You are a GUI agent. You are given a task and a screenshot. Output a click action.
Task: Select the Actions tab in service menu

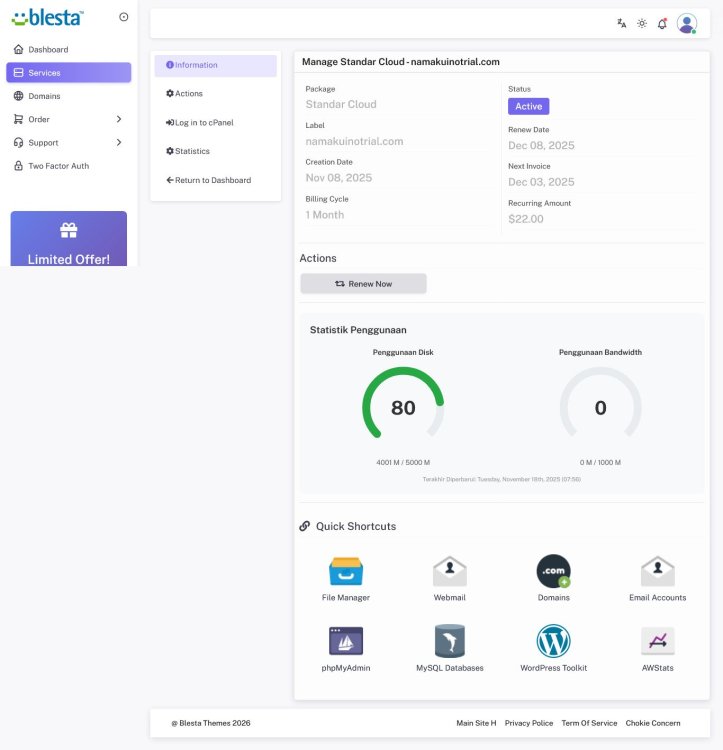pyautogui.click(x=184, y=94)
